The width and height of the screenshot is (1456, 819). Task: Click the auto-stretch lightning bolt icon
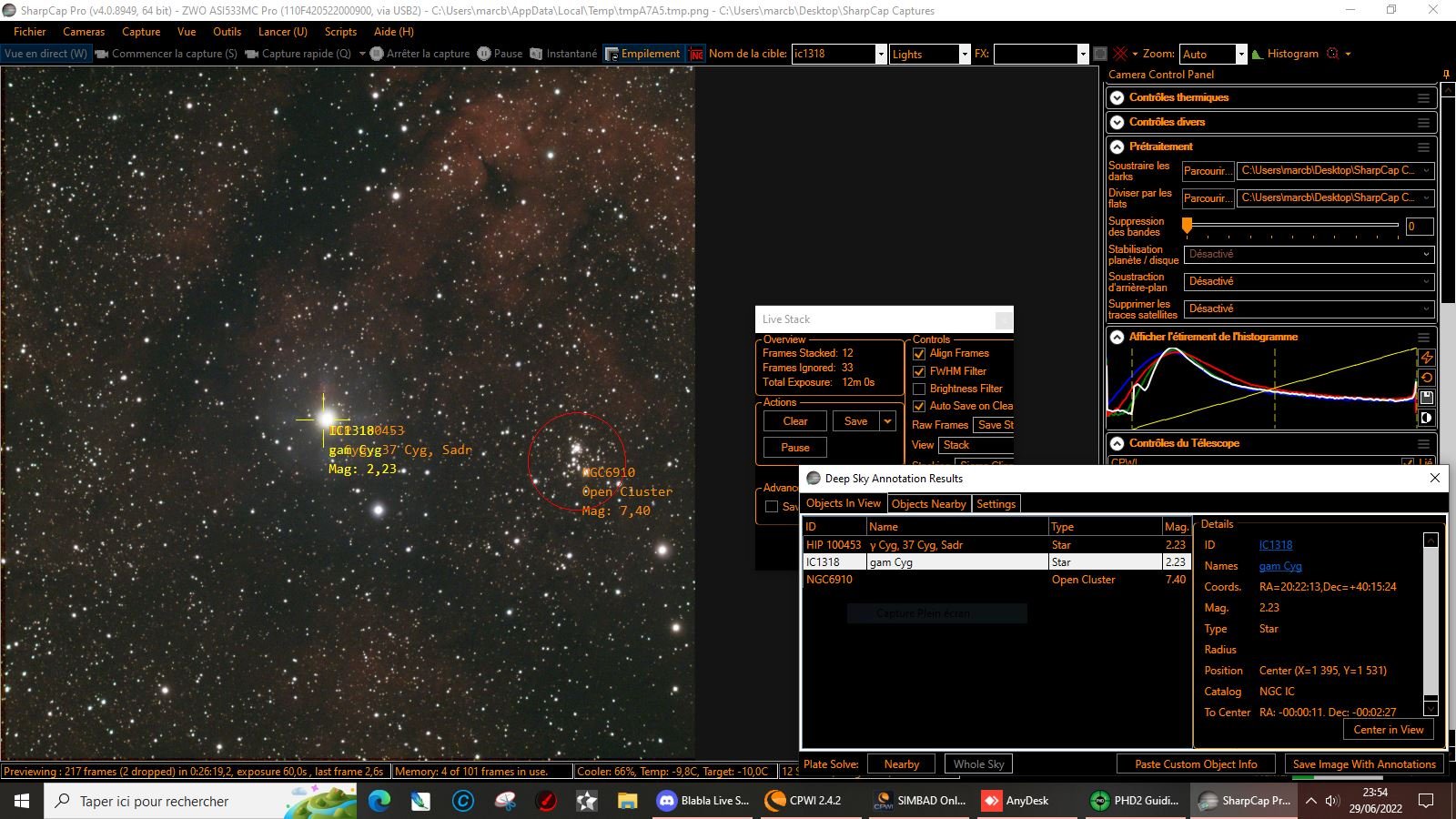[x=1426, y=358]
